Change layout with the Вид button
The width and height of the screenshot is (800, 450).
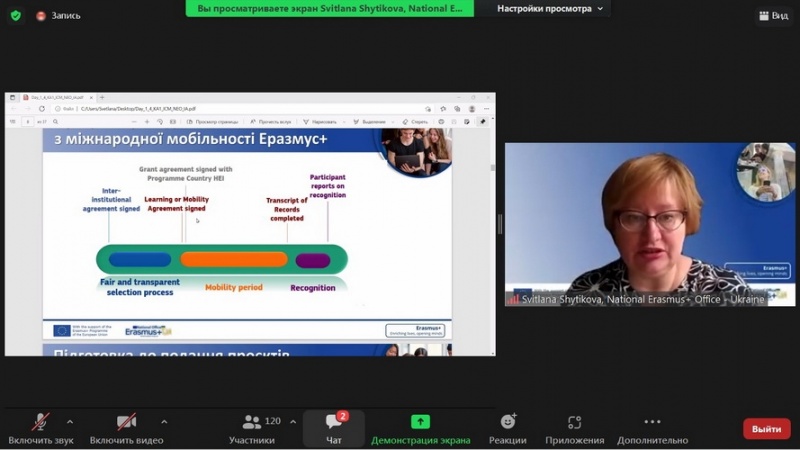772,15
